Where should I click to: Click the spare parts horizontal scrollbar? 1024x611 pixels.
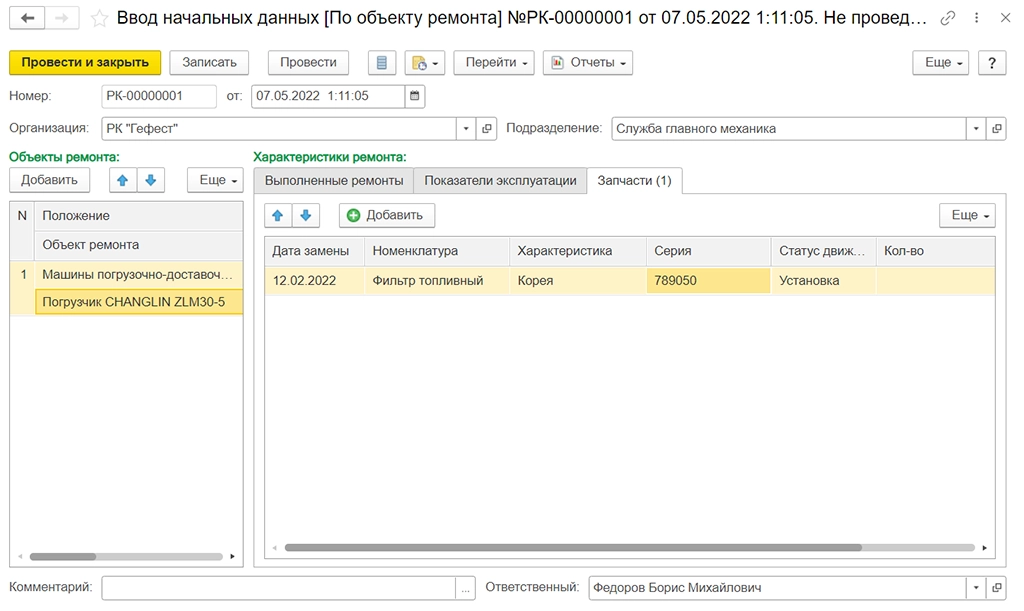click(572, 548)
